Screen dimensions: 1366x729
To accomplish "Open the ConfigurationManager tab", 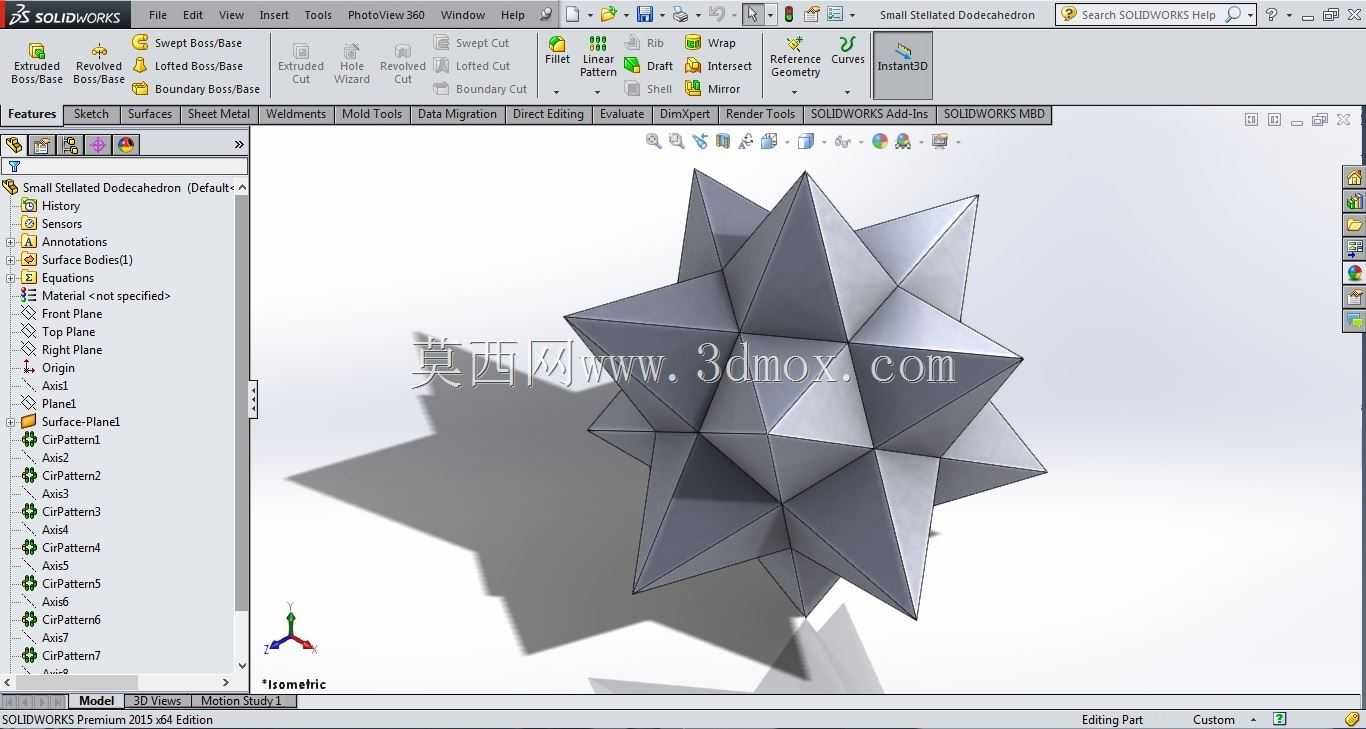I will [x=70, y=145].
